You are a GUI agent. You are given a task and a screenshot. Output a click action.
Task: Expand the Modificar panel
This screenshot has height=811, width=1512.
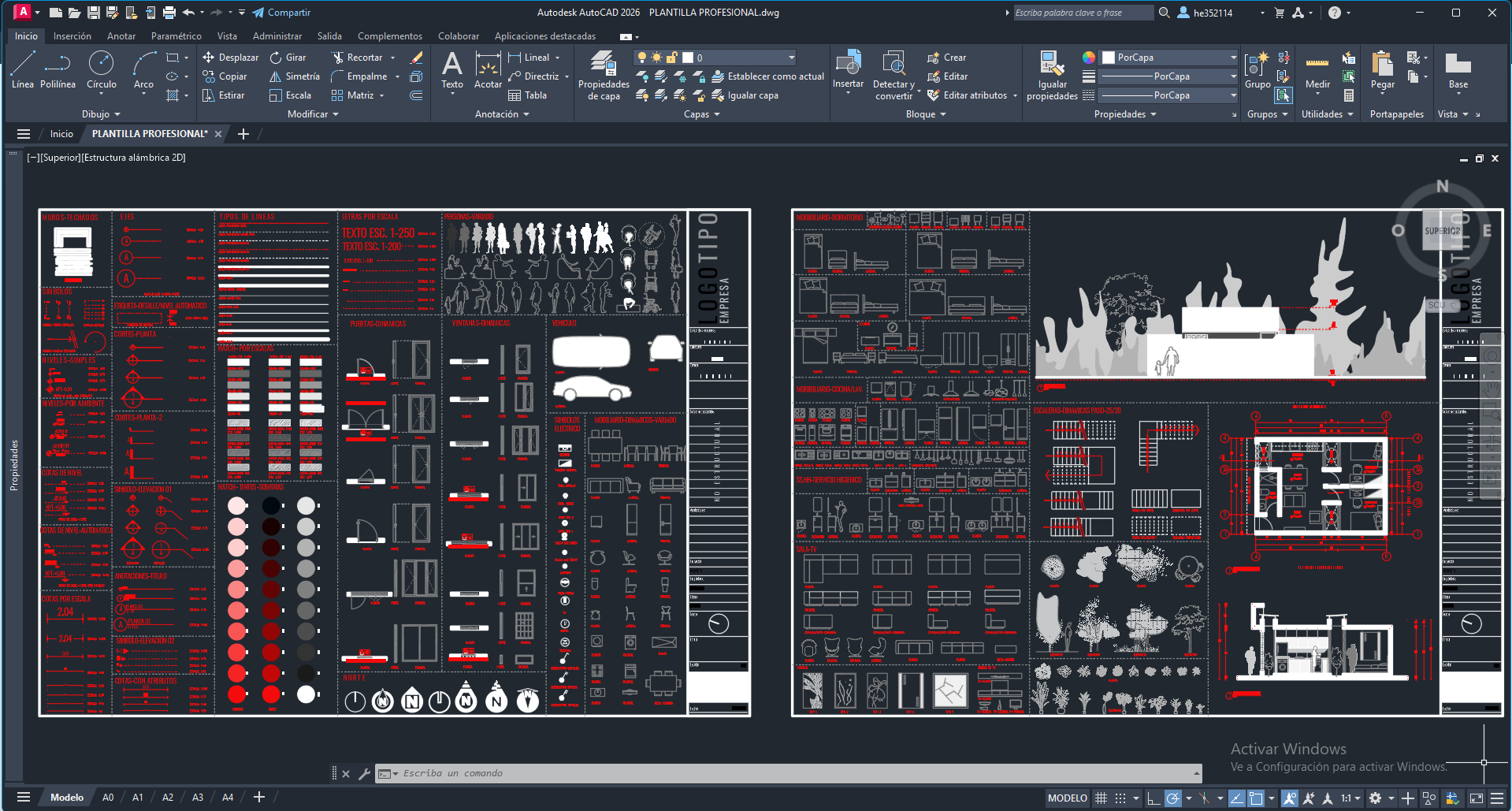click(313, 114)
